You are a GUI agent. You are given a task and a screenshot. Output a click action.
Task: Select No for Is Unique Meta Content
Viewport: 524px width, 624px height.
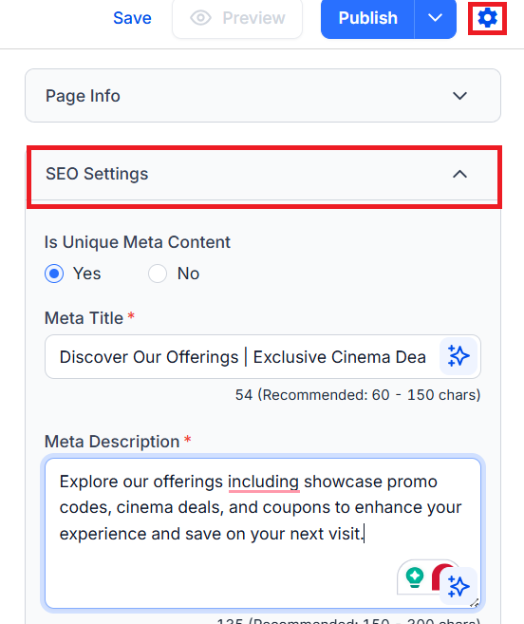tap(158, 274)
